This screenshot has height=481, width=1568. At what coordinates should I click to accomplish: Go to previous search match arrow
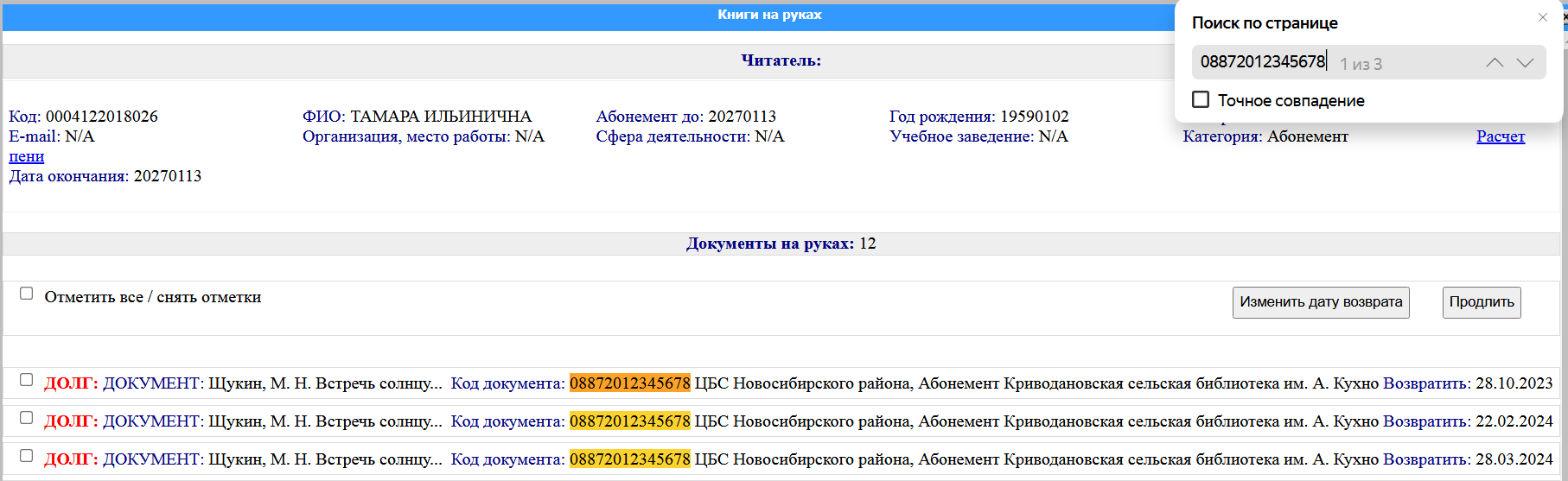click(x=1495, y=63)
